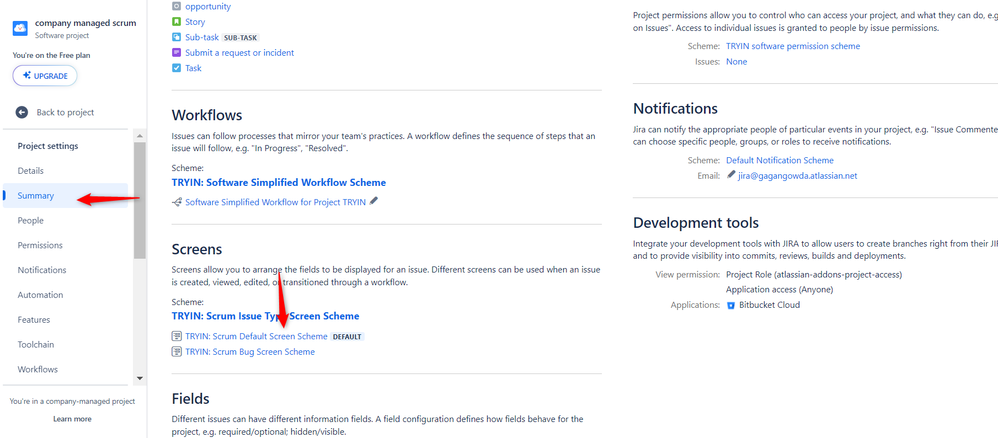Click the Bitbucket Cloud application text
The width and height of the screenshot is (998, 438).
770,305
